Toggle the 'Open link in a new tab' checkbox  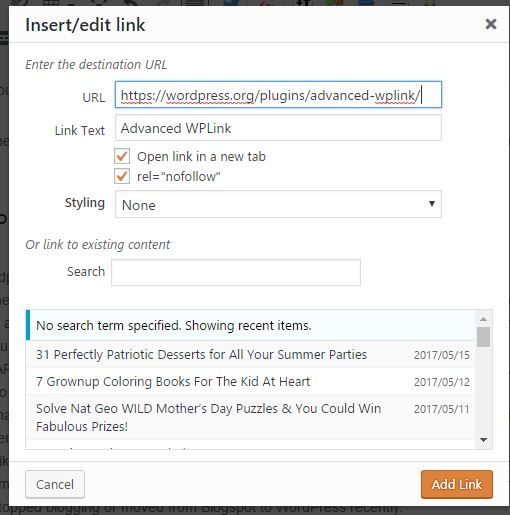[x=122, y=156]
